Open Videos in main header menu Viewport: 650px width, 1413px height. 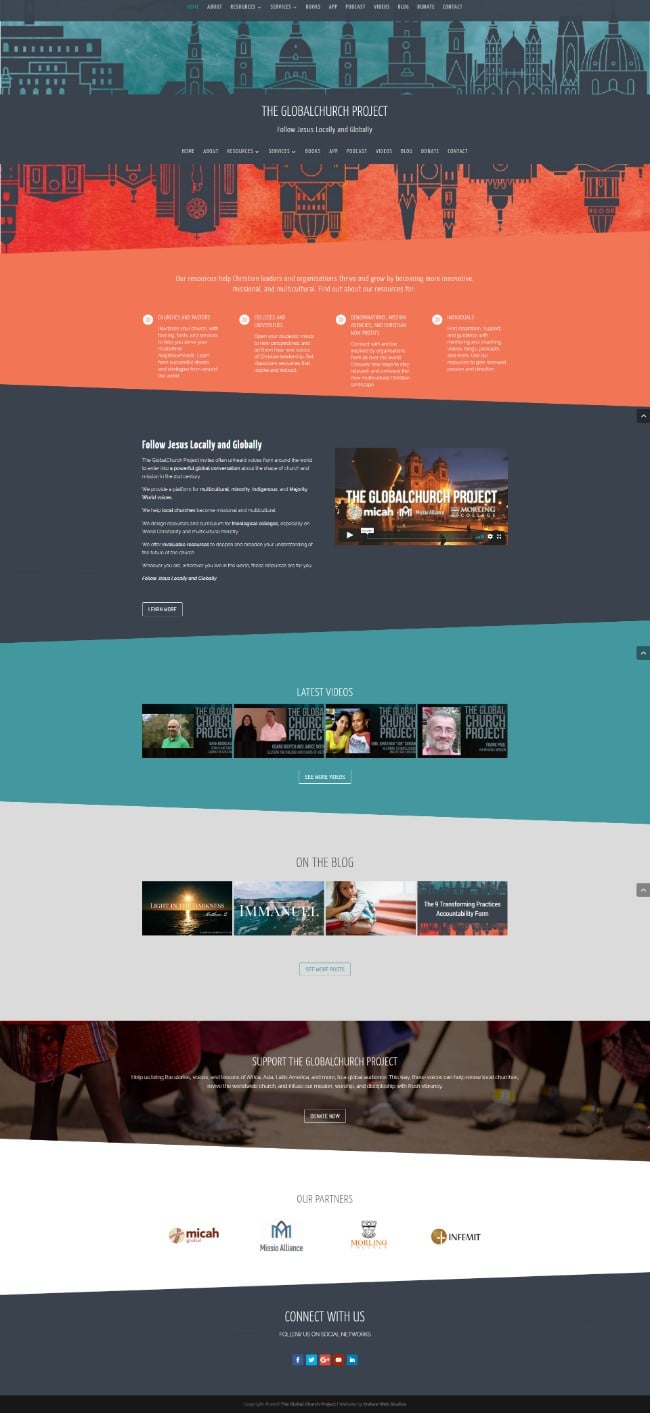click(384, 151)
